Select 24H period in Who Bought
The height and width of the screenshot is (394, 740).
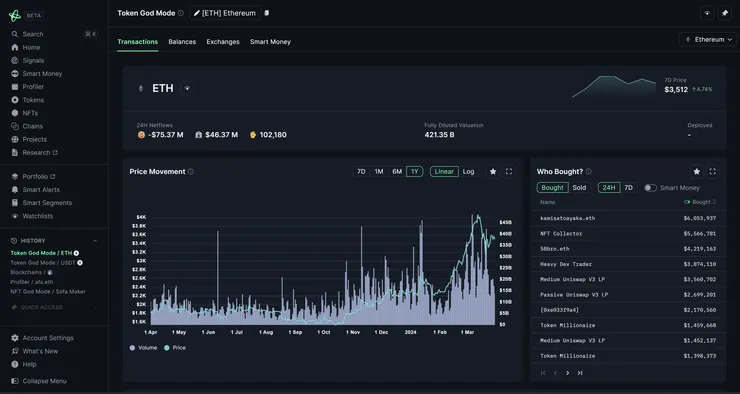609,188
